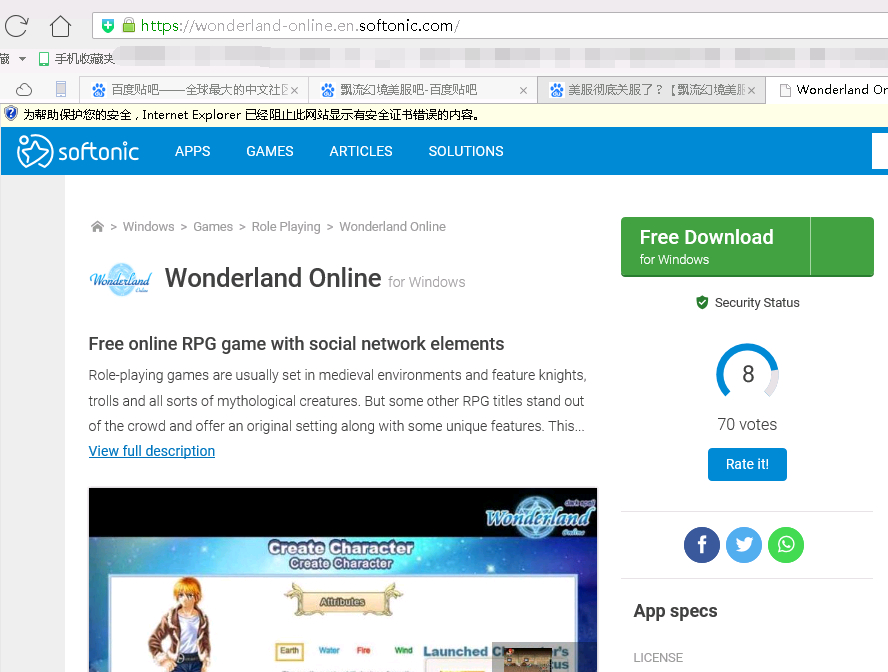Go to Role Playing breadcrumb link
Screen dimensions: 888x672
[286, 226]
